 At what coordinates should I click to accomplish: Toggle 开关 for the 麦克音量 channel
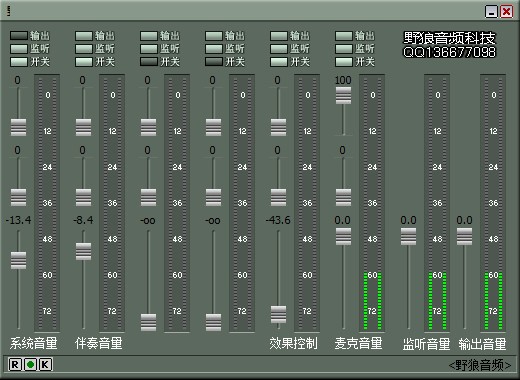click(344, 62)
